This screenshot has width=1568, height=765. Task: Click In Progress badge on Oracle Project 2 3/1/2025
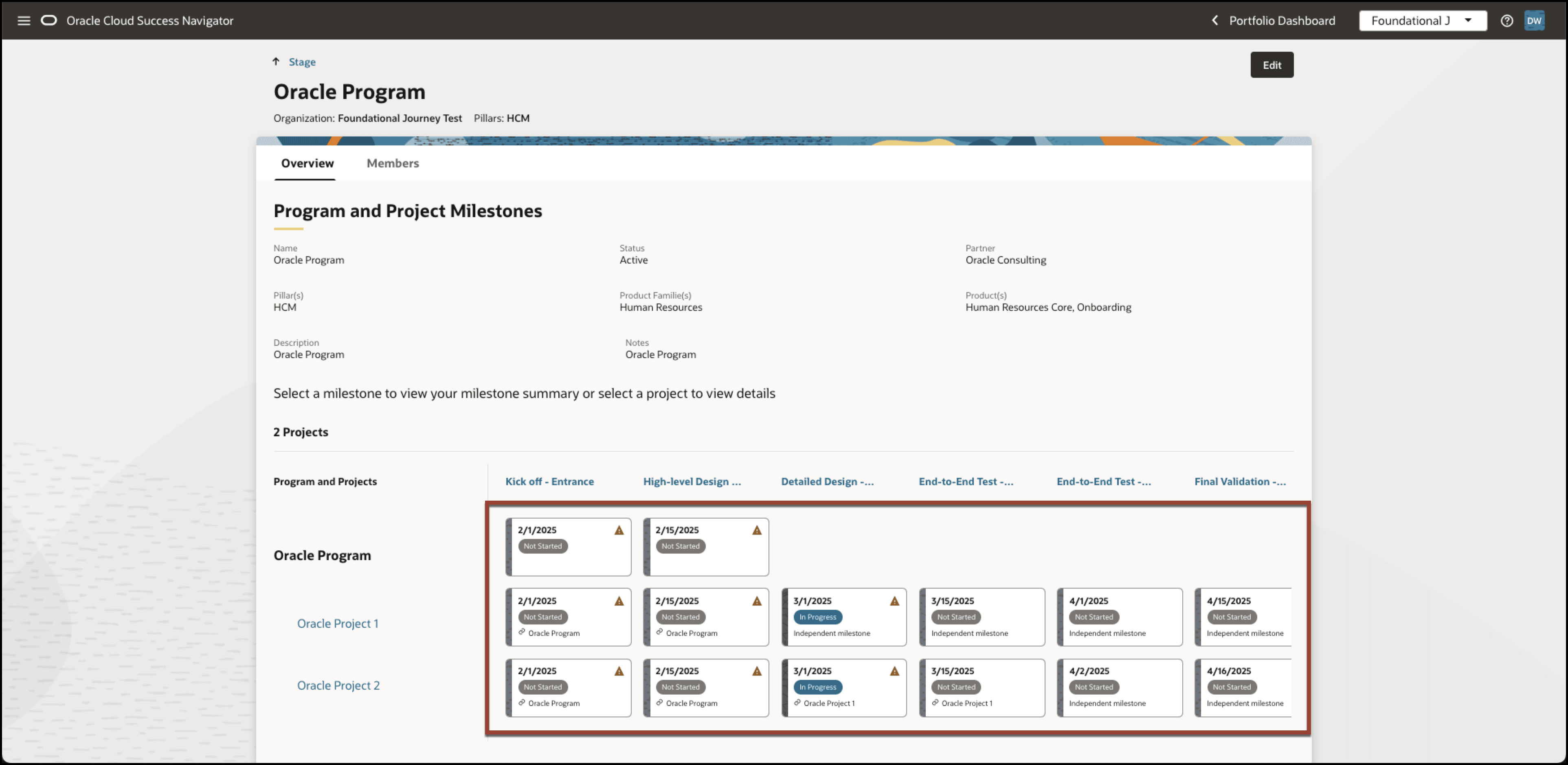817,686
